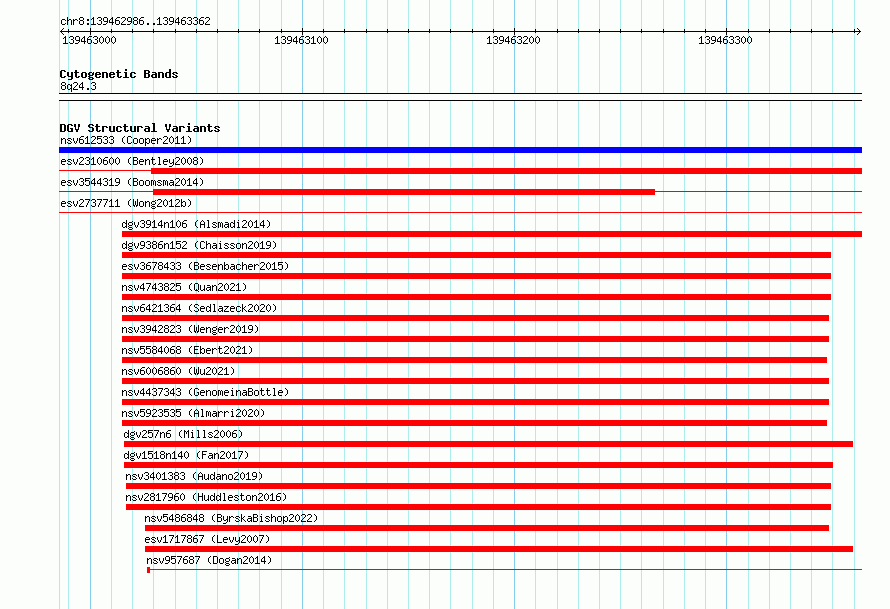Select nsv6006860 (Wu2021) entry
This screenshot has width=890, height=609.
pyautogui.click(x=178, y=371)
